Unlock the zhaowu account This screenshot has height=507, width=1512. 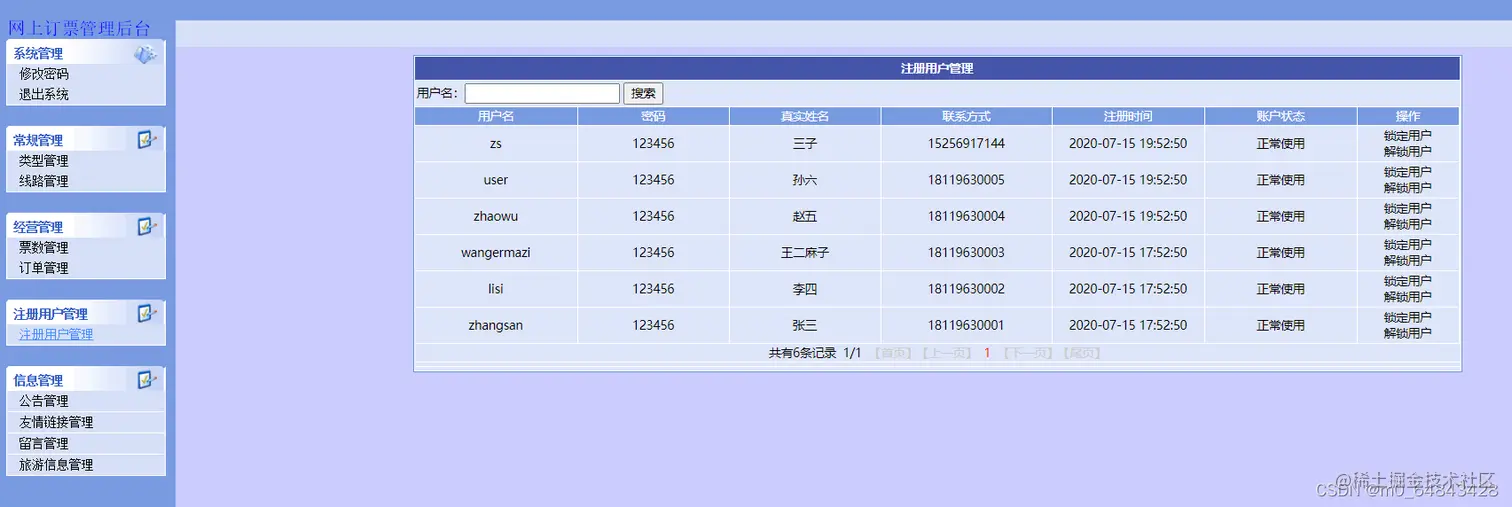(1407, 224)
